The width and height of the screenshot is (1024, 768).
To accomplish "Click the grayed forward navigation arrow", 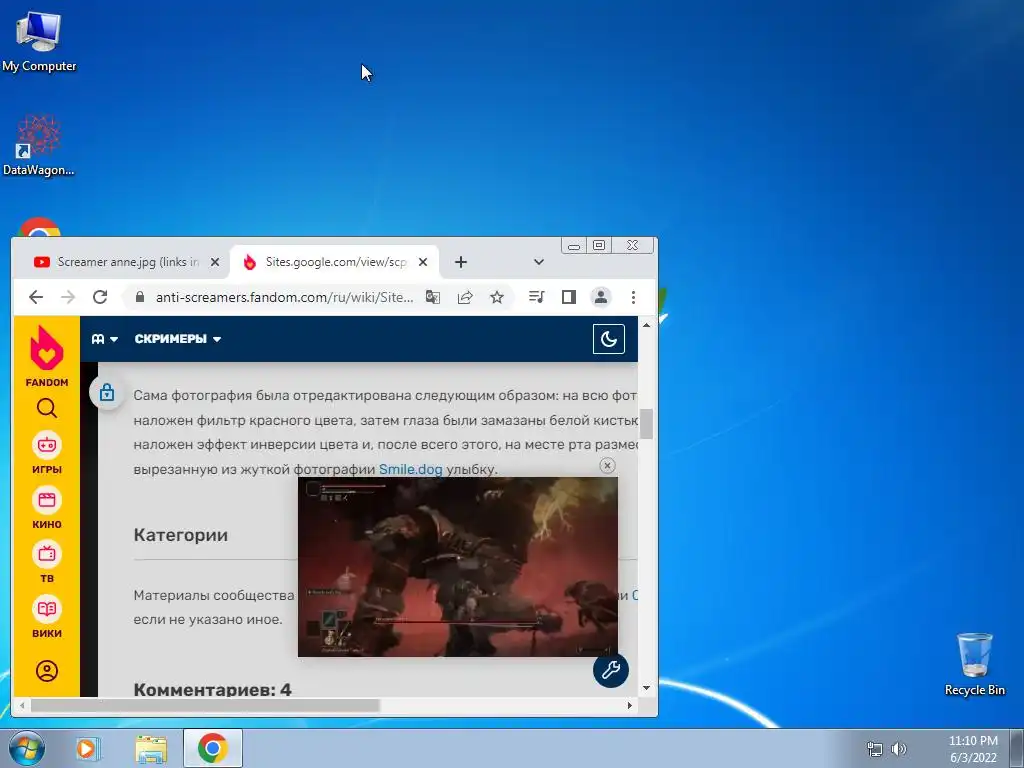I will (68, 297).
